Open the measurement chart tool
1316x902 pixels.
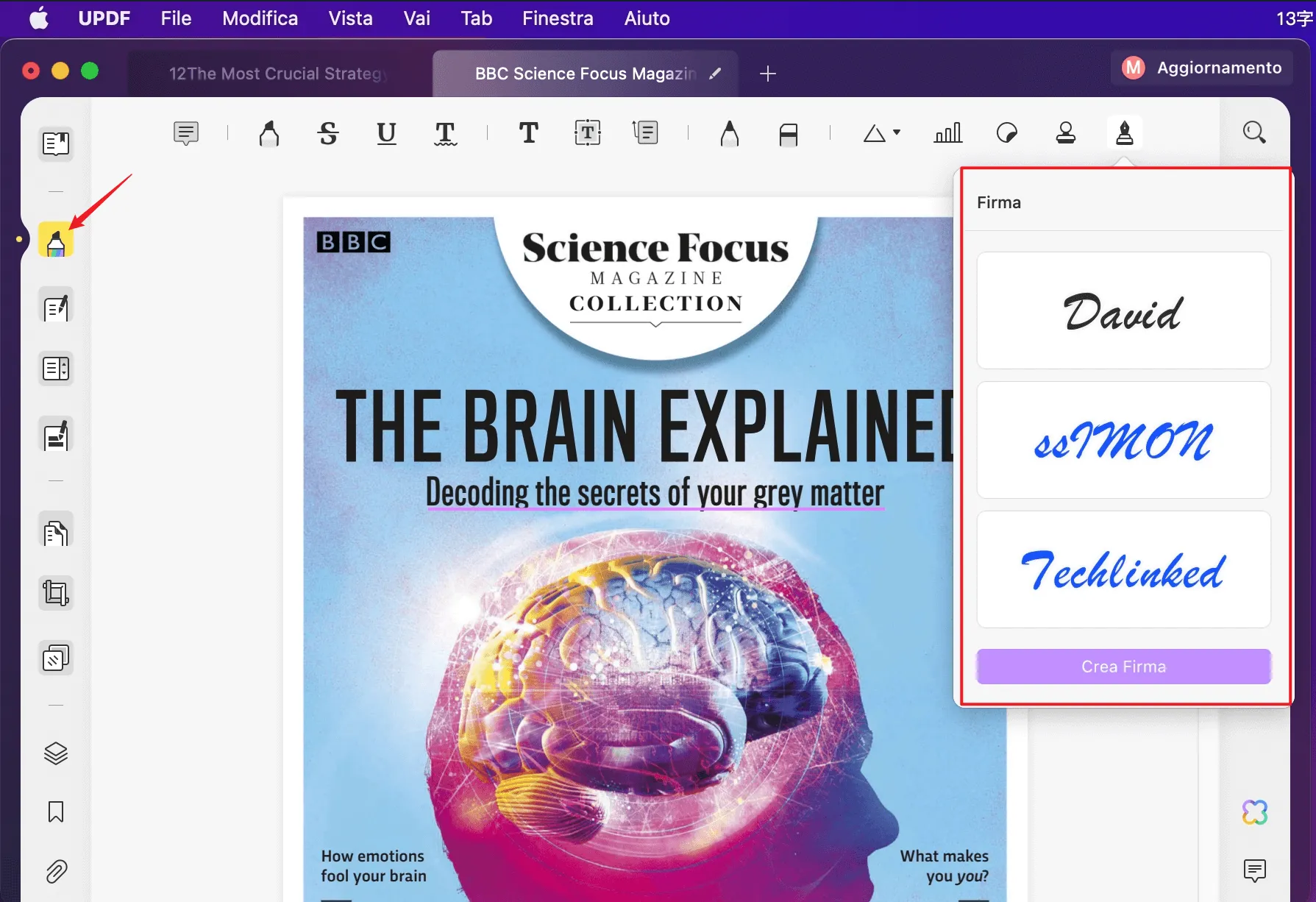click(947, 133)
